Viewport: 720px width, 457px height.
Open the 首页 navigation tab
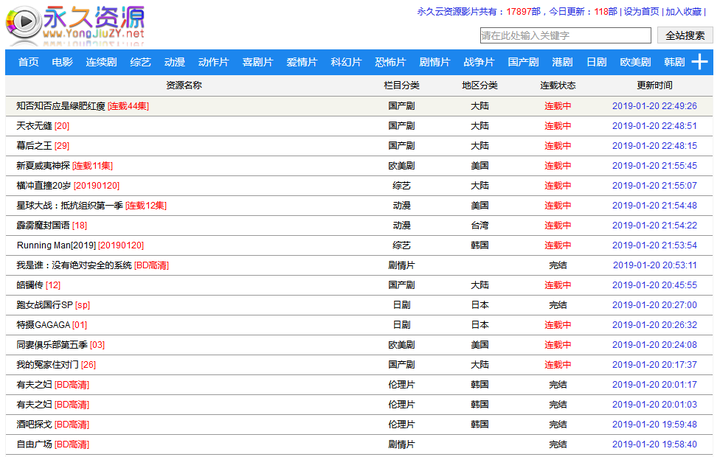[x=28, y=62]
